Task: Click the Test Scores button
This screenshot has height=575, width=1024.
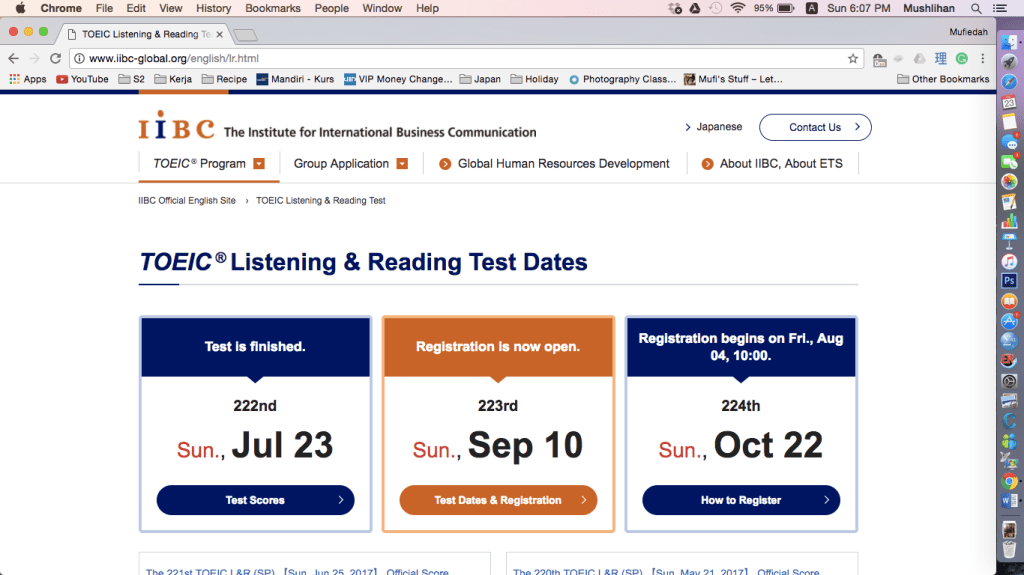Action: click(255, 500)
